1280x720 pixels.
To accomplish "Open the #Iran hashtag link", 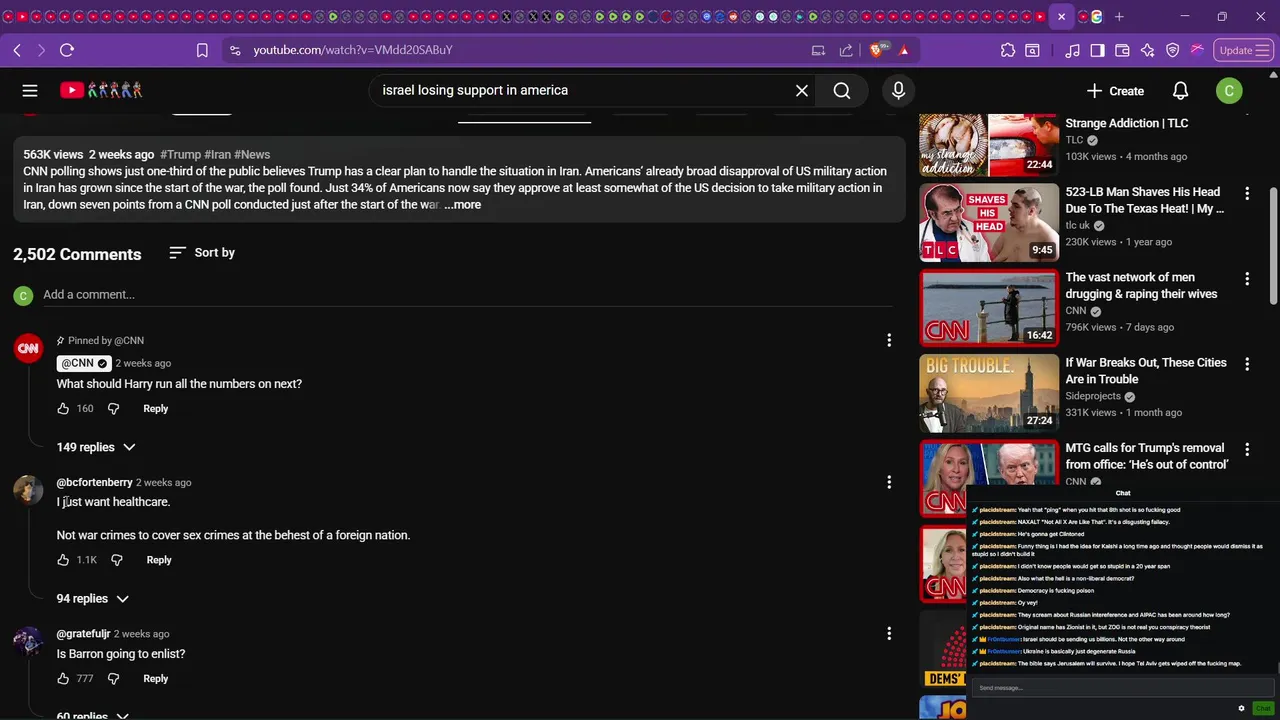I will tap(217, 154).
